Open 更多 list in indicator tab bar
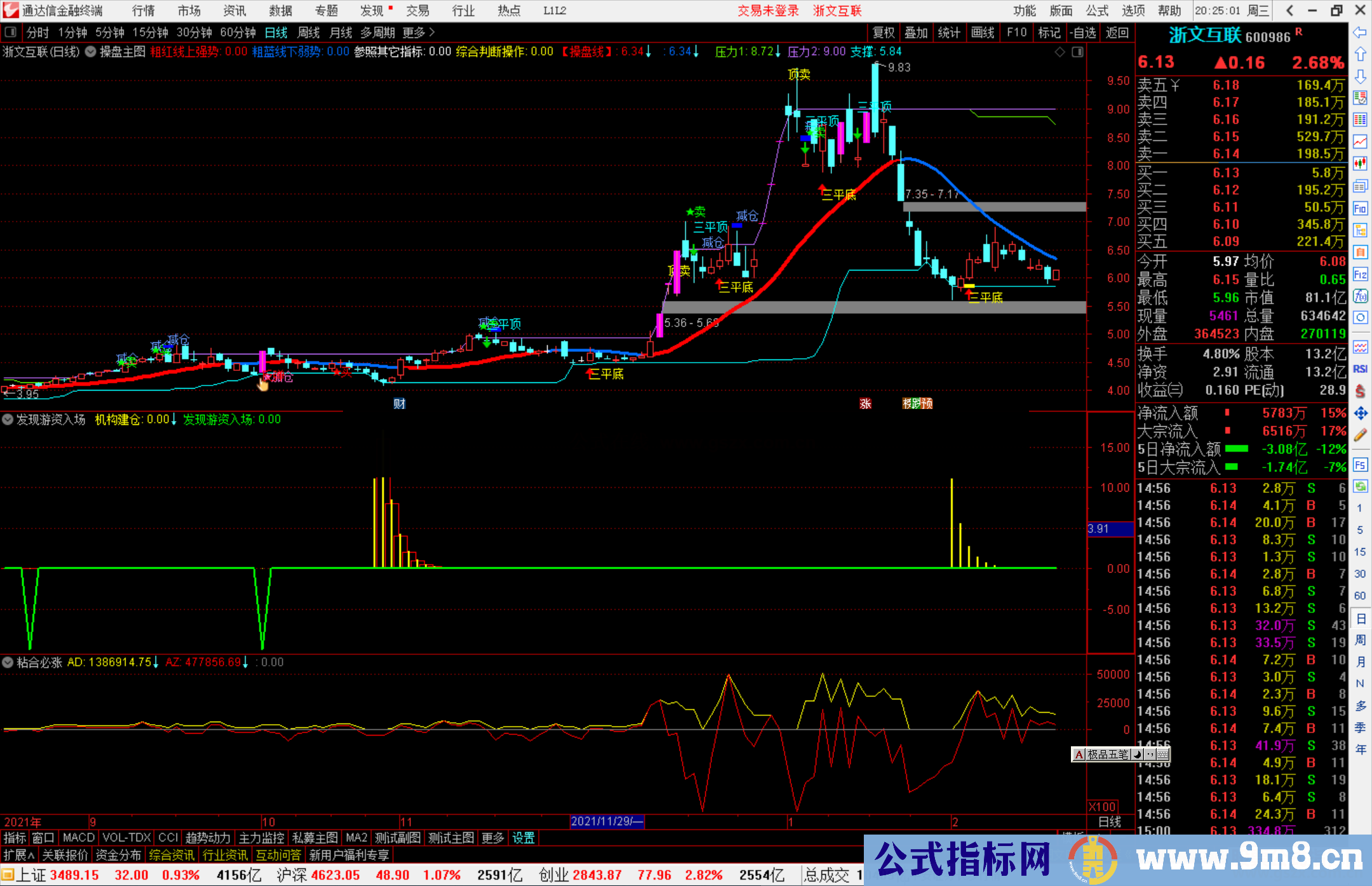1372x886 pixels. coord(493,838)
